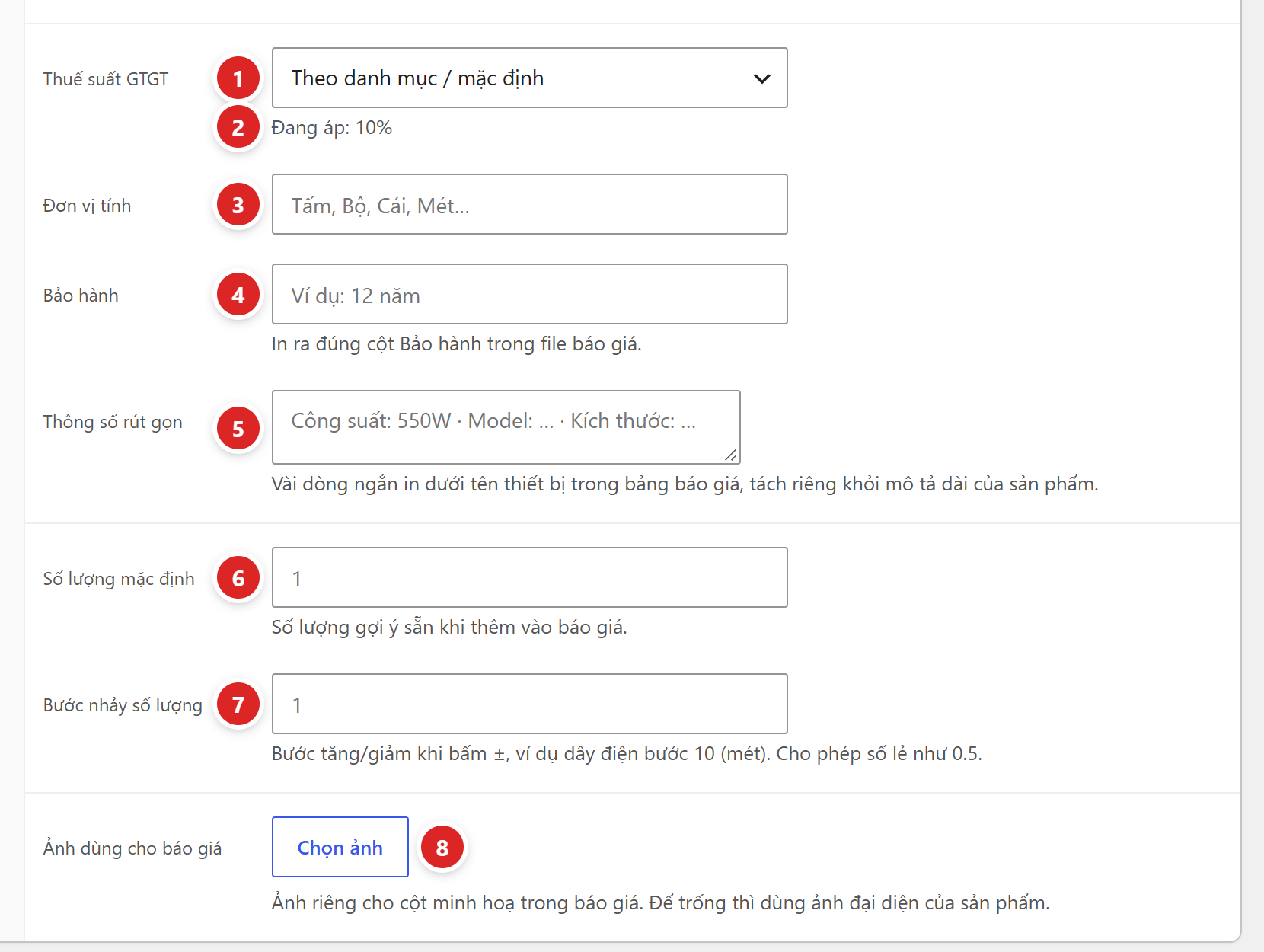Click hint 'Bước tăng/giảm khi bấm ±'
The width and height of the screenshot is (1264, 952).
[x=627, y=754]
